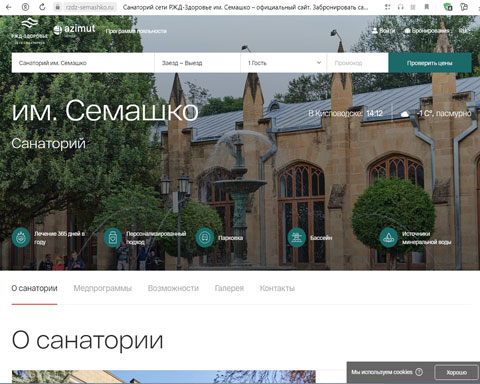Switch to the Медпрограммы tab

click(103, 288)
